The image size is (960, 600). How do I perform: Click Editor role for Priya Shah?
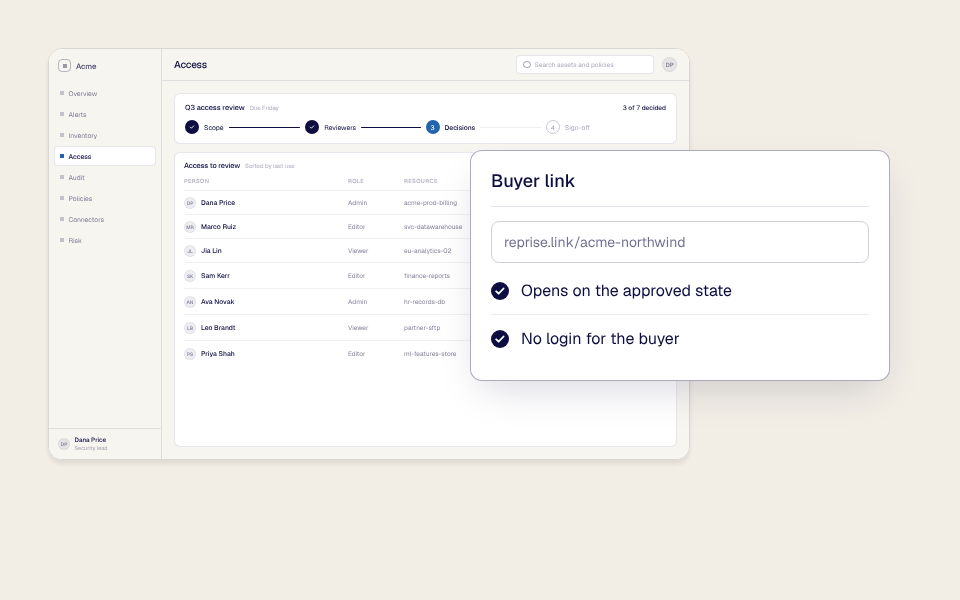[356, 354]
